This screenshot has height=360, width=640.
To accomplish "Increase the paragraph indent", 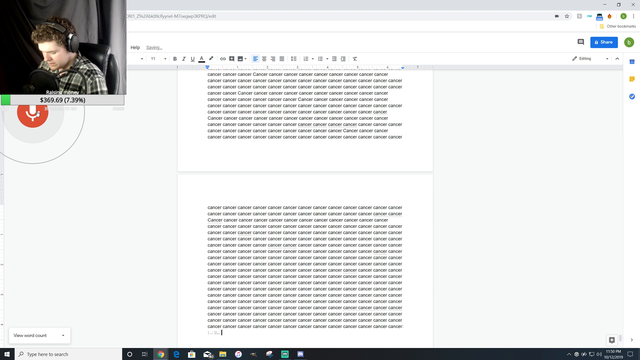I will coord(343,59).
